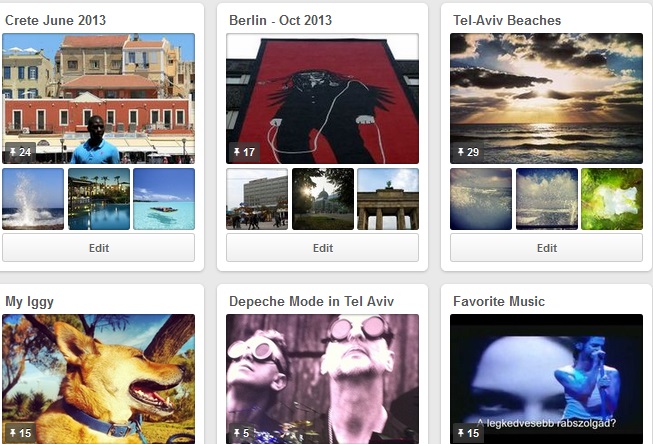Open the Tel-Aviv sunset over sea cover
The height and width of the screenshot is (444, 653).
[546, 98]
